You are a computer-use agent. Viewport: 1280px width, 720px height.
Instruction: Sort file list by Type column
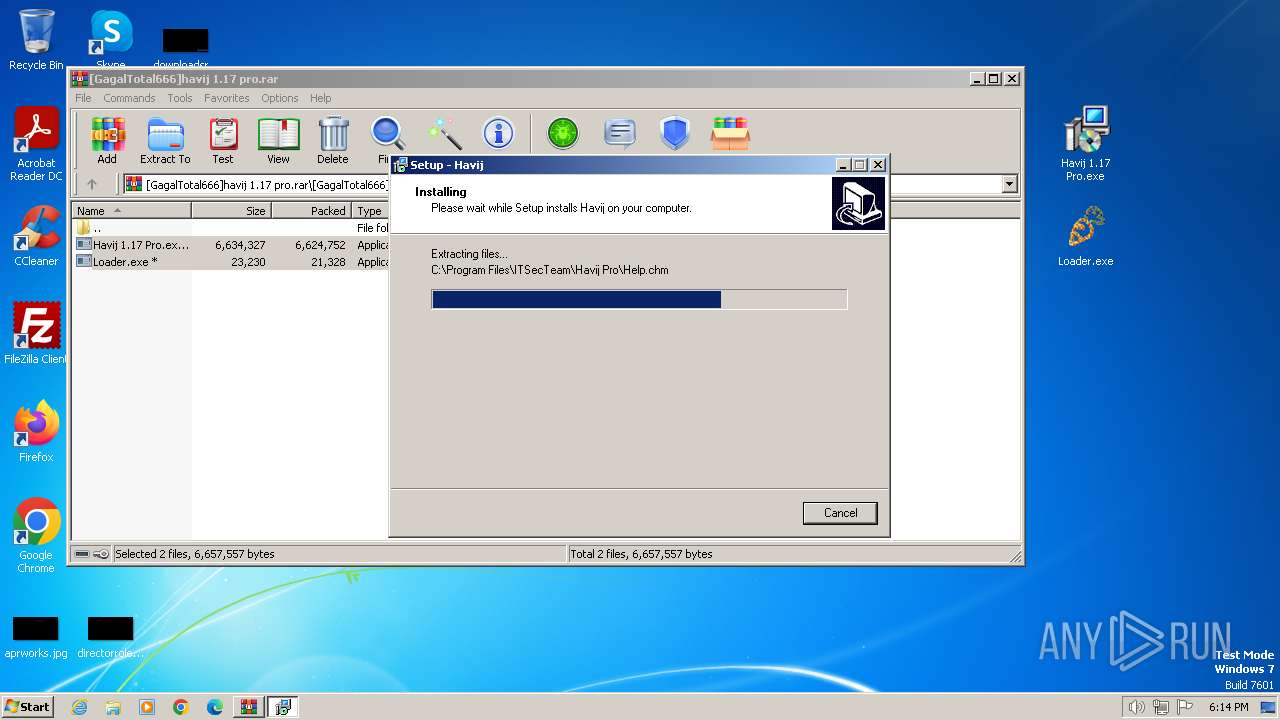[x=370, y=211]
